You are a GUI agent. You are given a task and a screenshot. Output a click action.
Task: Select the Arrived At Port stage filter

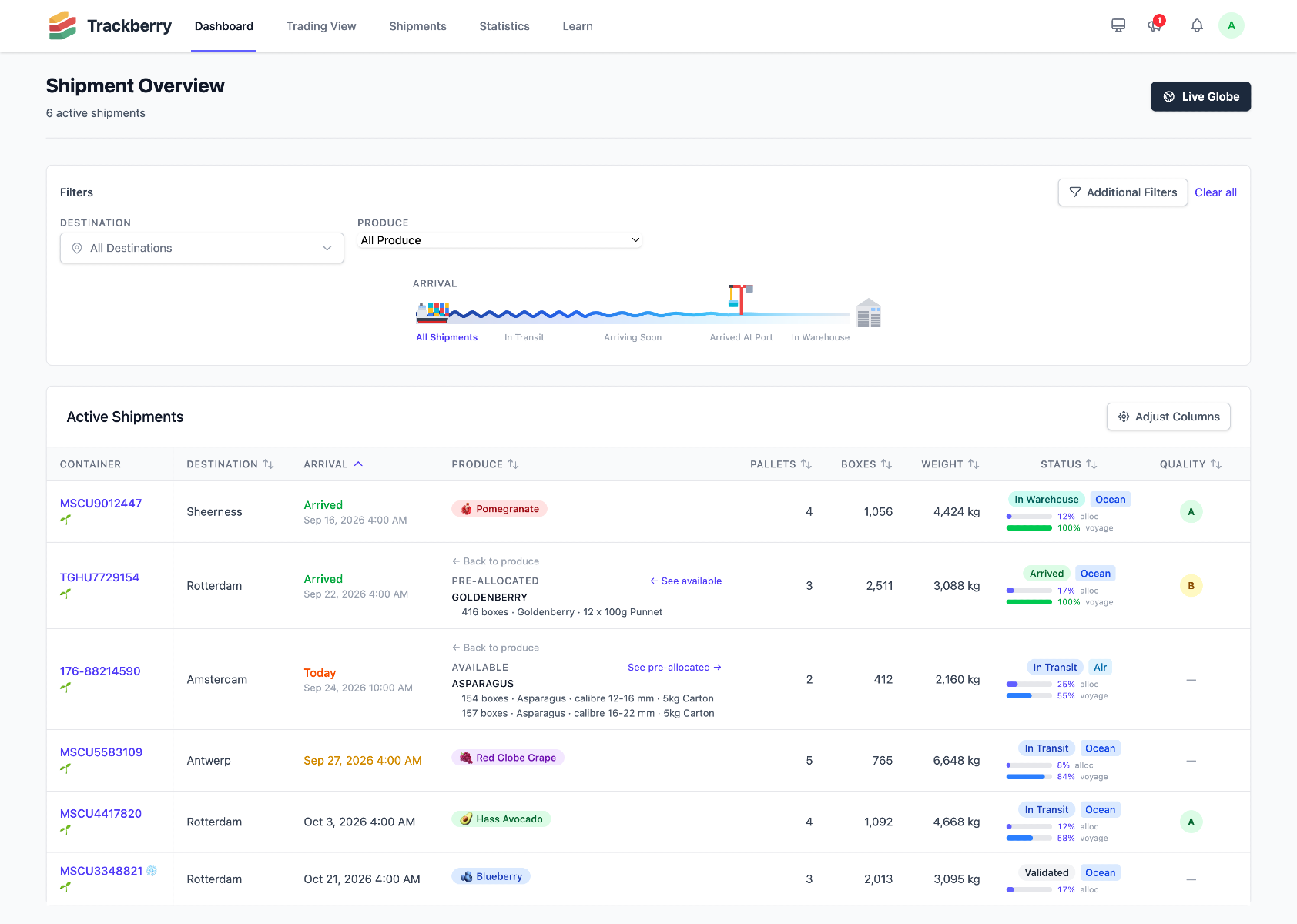coord(742,337)
